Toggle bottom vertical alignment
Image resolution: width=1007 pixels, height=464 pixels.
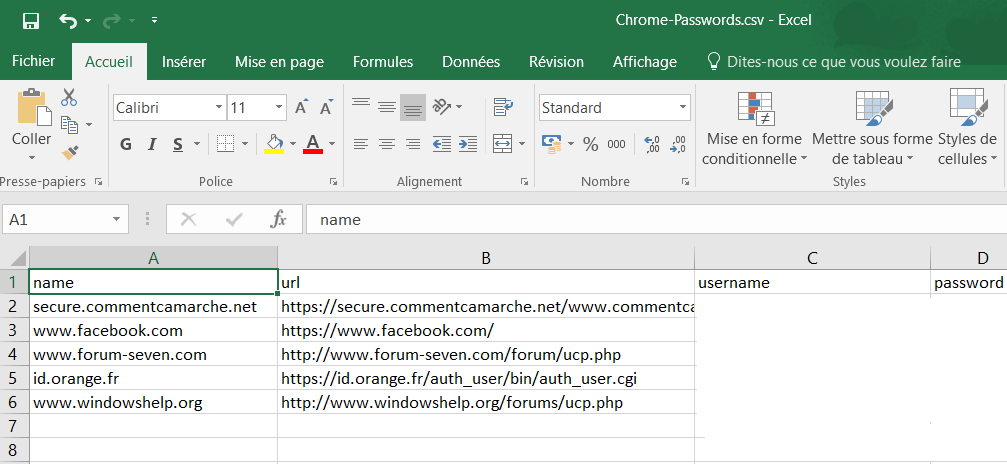pos(413,107)
